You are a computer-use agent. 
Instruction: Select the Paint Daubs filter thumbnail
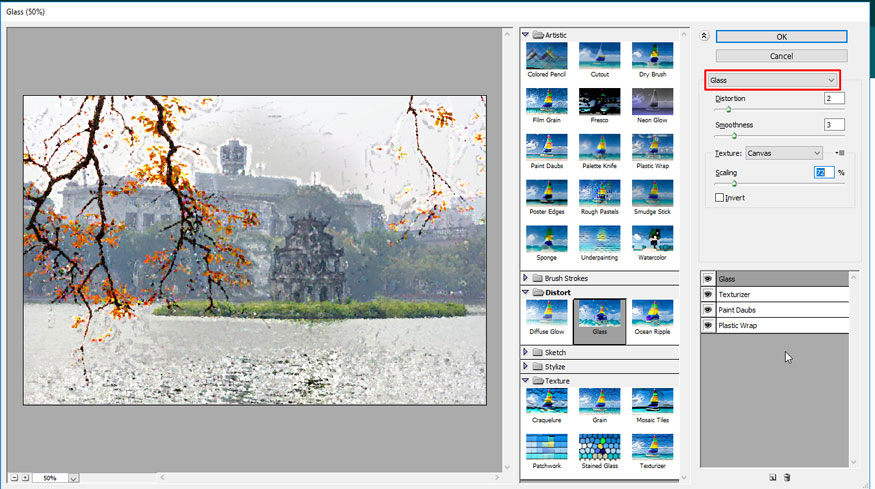[x=546, y=147]
